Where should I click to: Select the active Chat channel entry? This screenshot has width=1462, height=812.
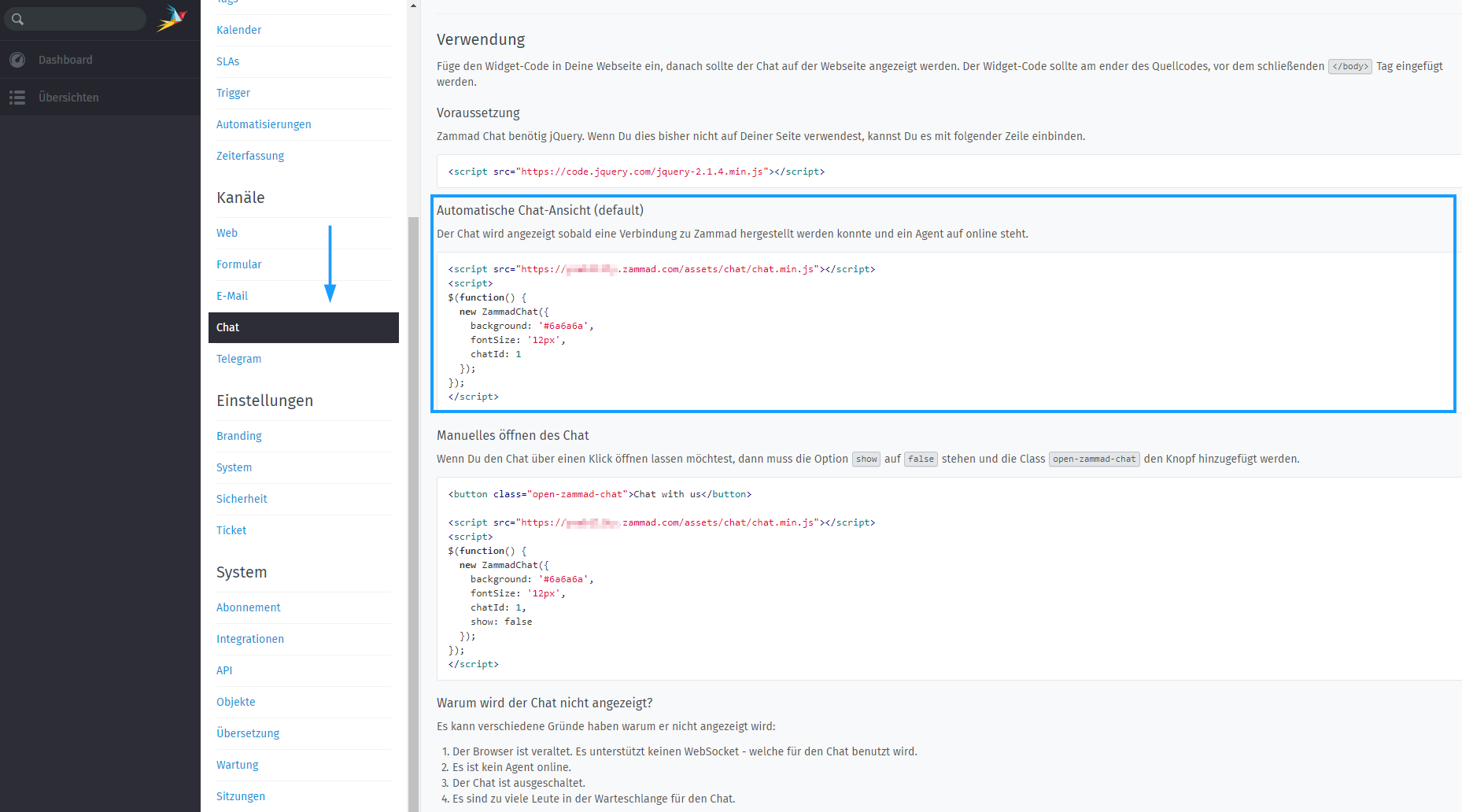click(x=303, y=327)
